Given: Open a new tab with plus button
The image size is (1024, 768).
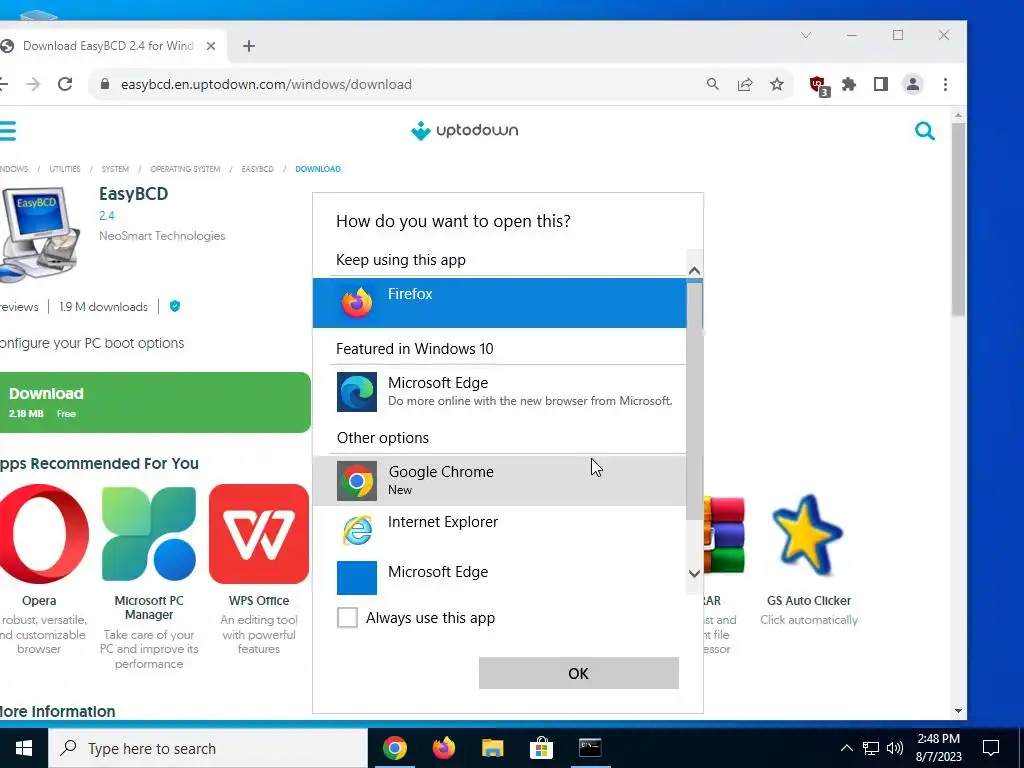Looking at the screenshot, I should click(249, 46).
